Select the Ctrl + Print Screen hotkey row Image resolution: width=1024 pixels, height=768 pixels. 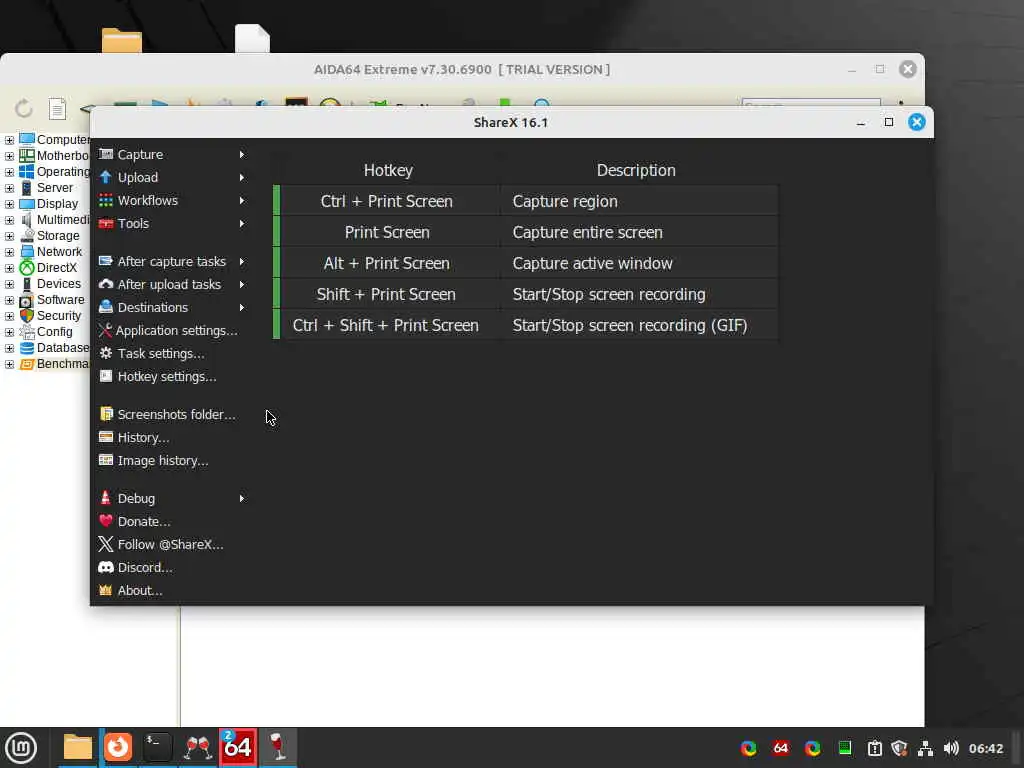[x=526, y=201]
